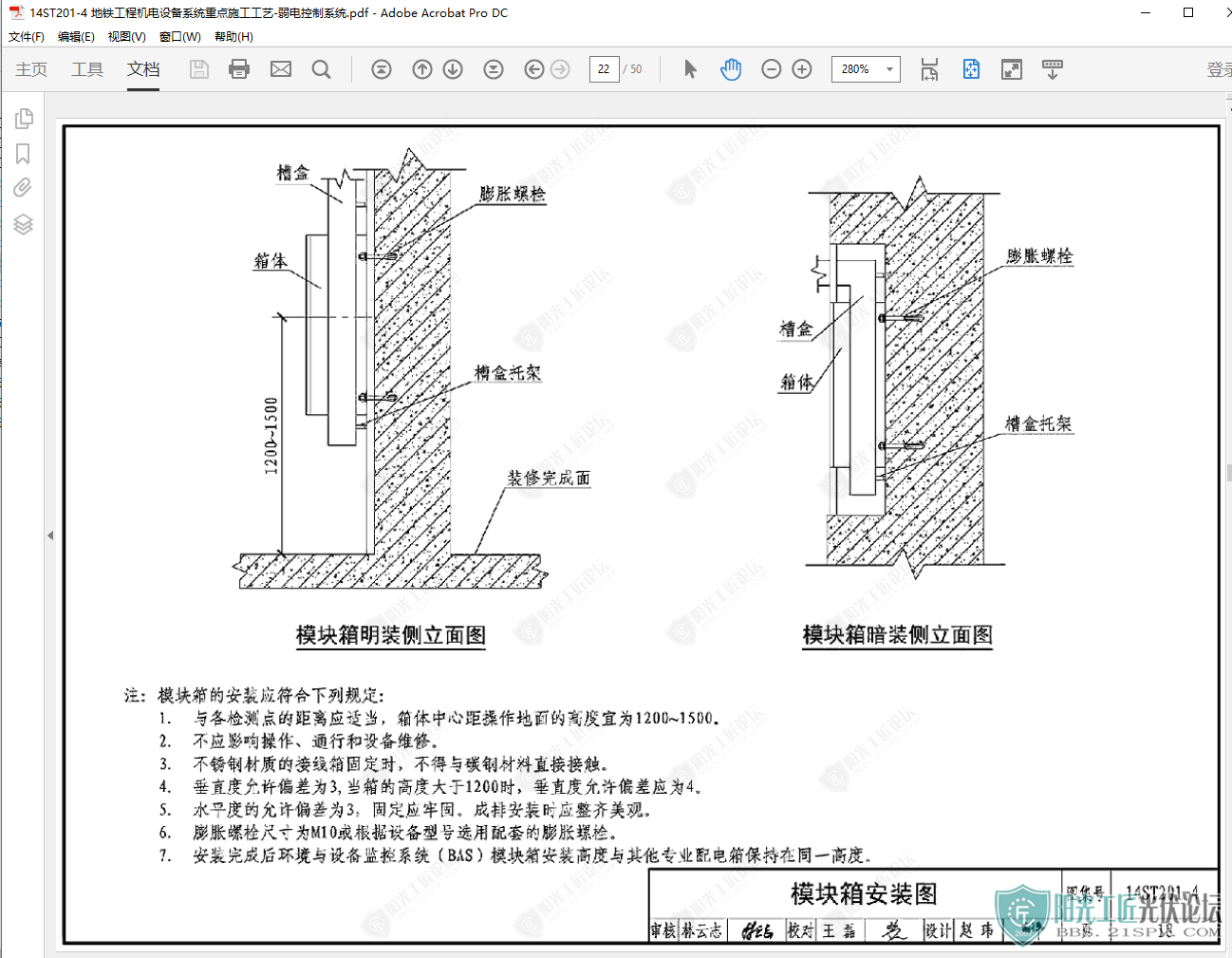The height and width of the screenshot is (958, 1232).
Task: Click the Save file icon
Action: (x=198, y=69)
